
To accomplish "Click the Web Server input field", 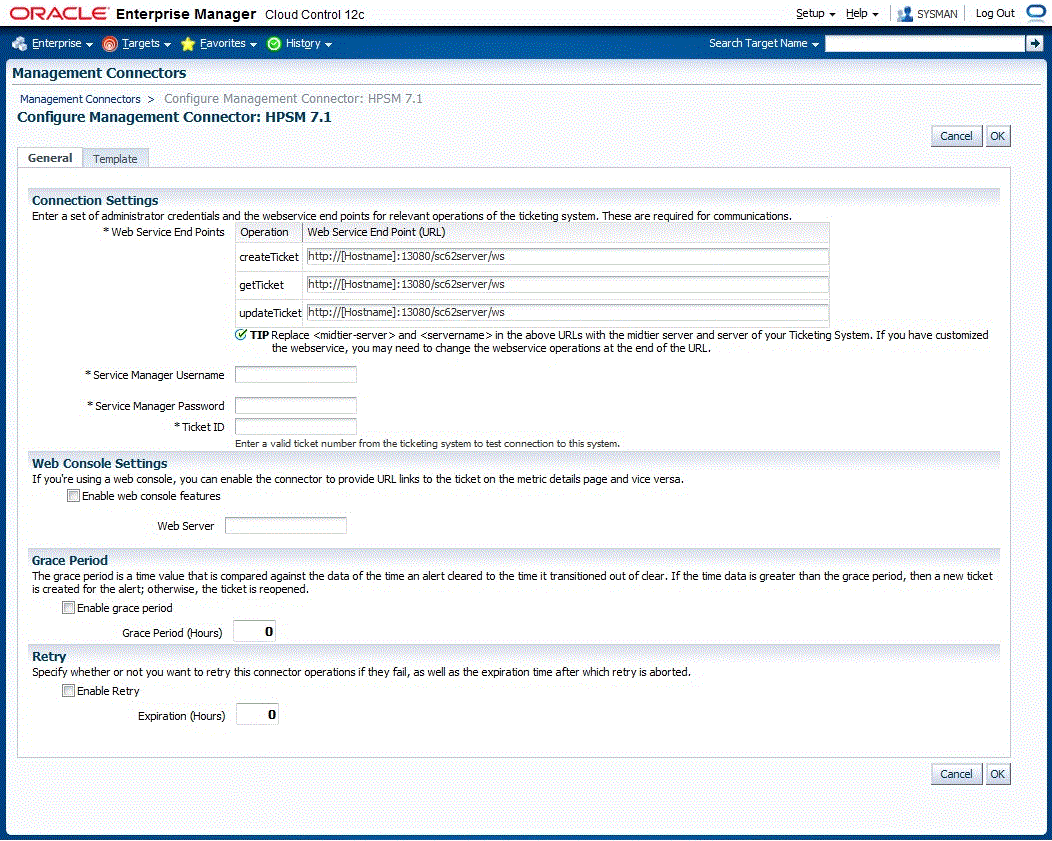I will [x=286, y=526].
